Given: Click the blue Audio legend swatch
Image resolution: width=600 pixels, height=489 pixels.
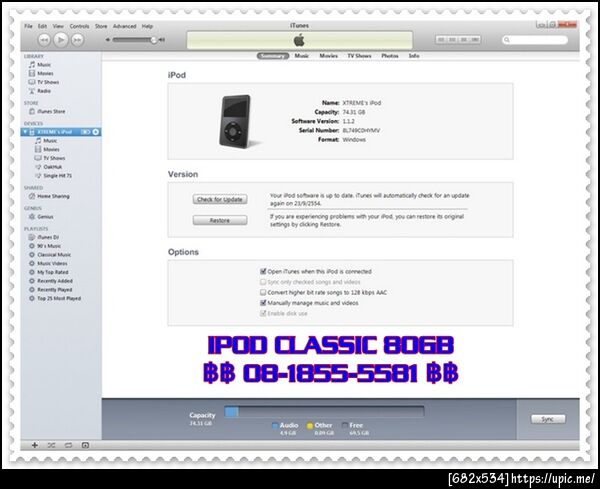Looking at the screenshot, I should tap(275, 425).
